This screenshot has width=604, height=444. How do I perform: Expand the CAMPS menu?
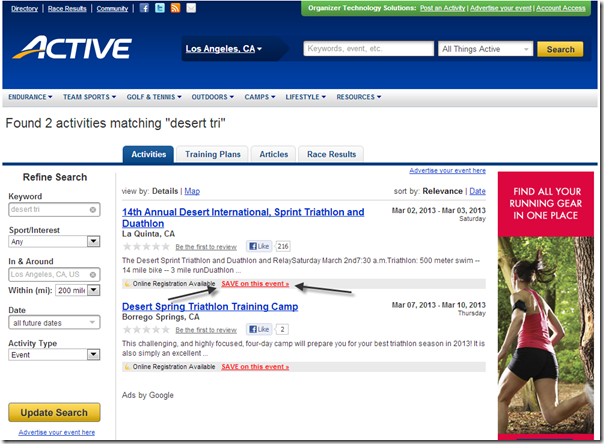click(260, 97)
